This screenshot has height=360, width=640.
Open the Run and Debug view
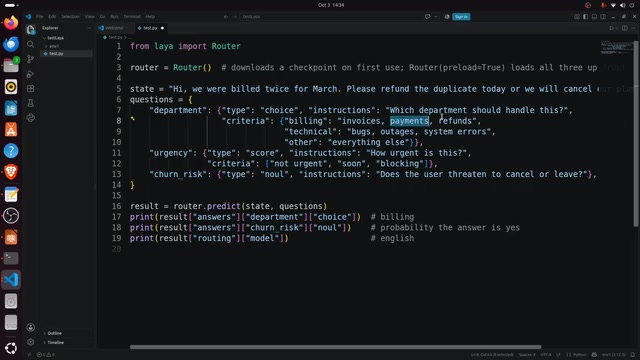(31, 74)
